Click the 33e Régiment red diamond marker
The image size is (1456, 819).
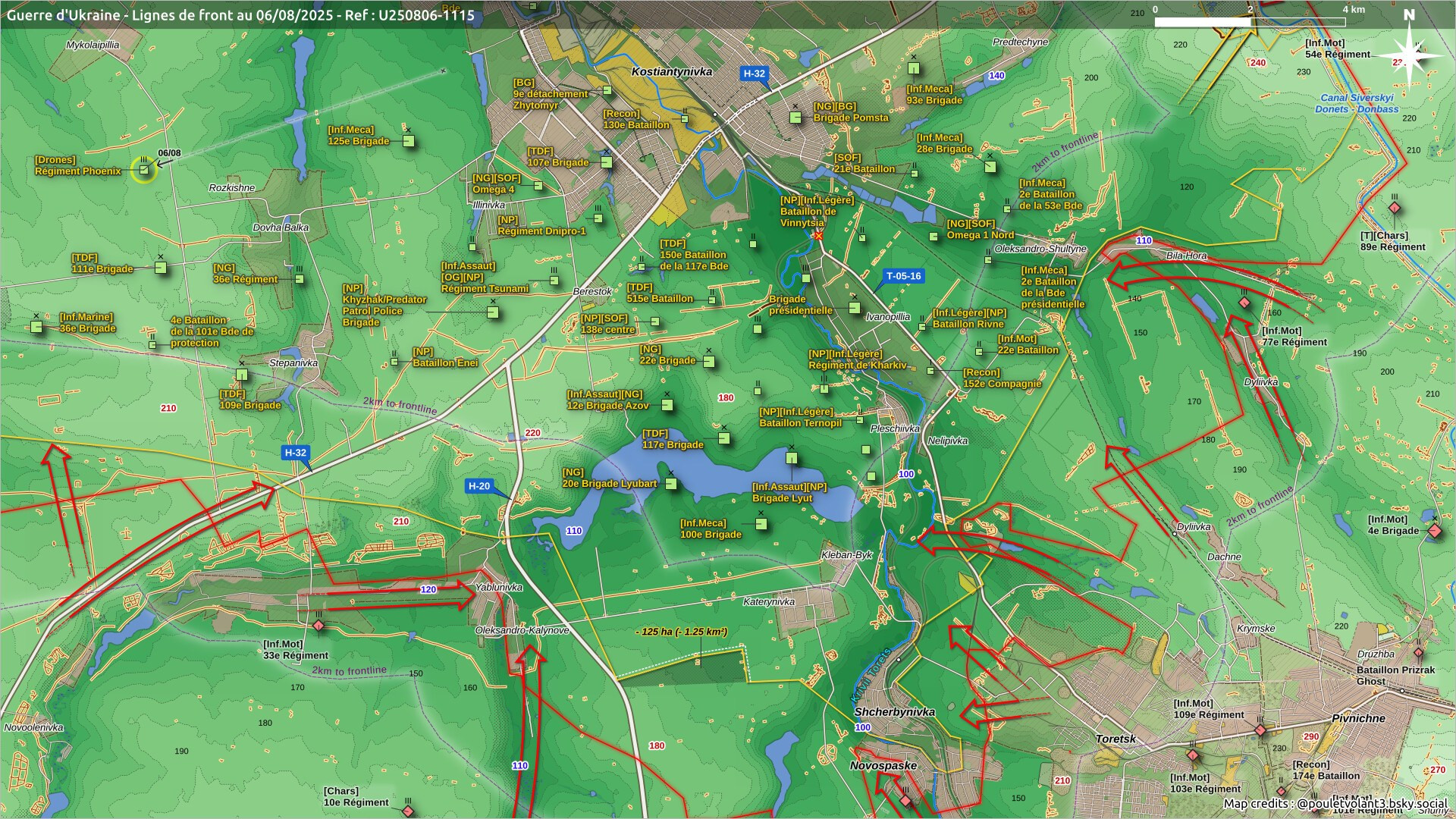coord(318,626)
